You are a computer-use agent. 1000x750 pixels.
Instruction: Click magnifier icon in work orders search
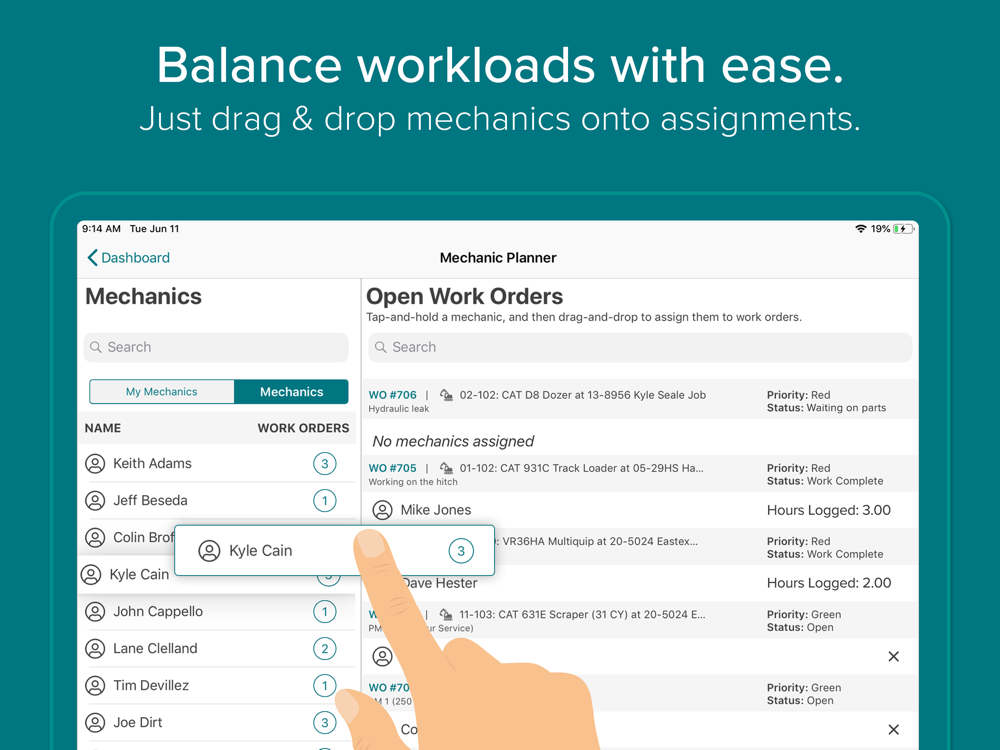click(x=381, y=347)
